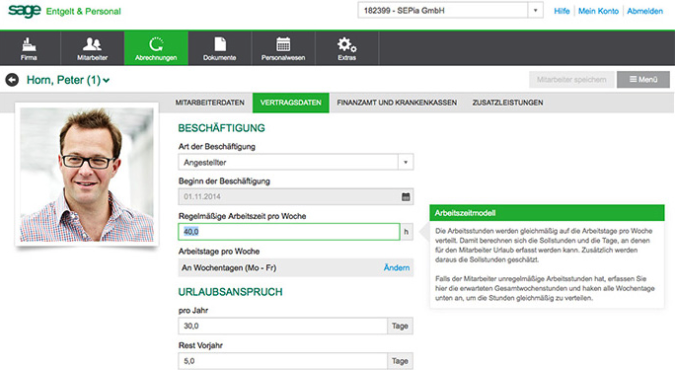
Task: Expand the Horn, Peter (1) employee chevron
Action: 106,80
